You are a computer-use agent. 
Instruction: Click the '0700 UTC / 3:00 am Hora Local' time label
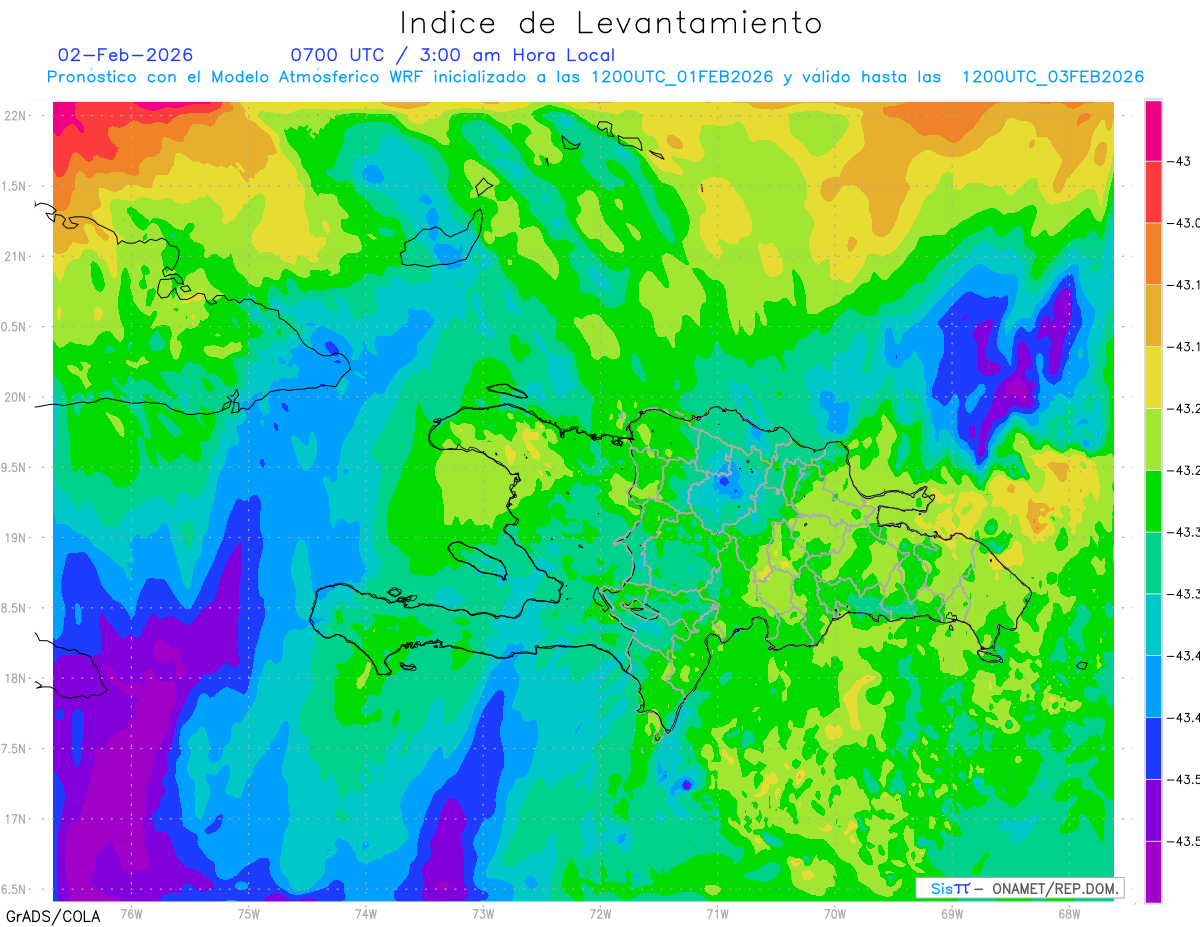click(453, 56)
